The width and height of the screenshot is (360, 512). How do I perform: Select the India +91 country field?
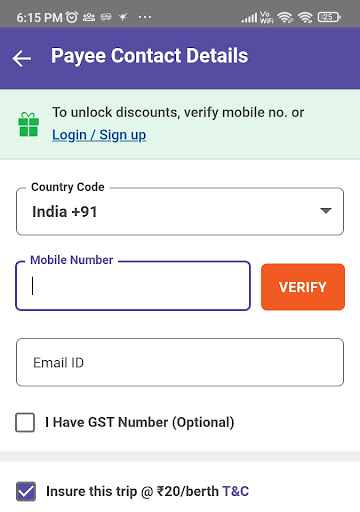pyautogui.click(x=180, y=211)
